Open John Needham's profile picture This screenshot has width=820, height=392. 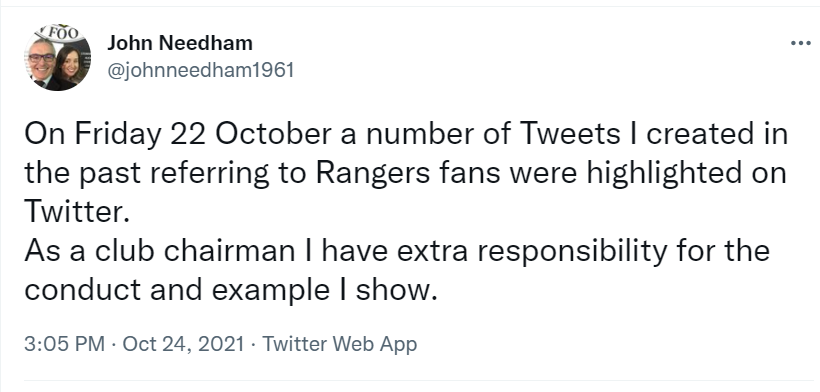(x=58, y=57)
